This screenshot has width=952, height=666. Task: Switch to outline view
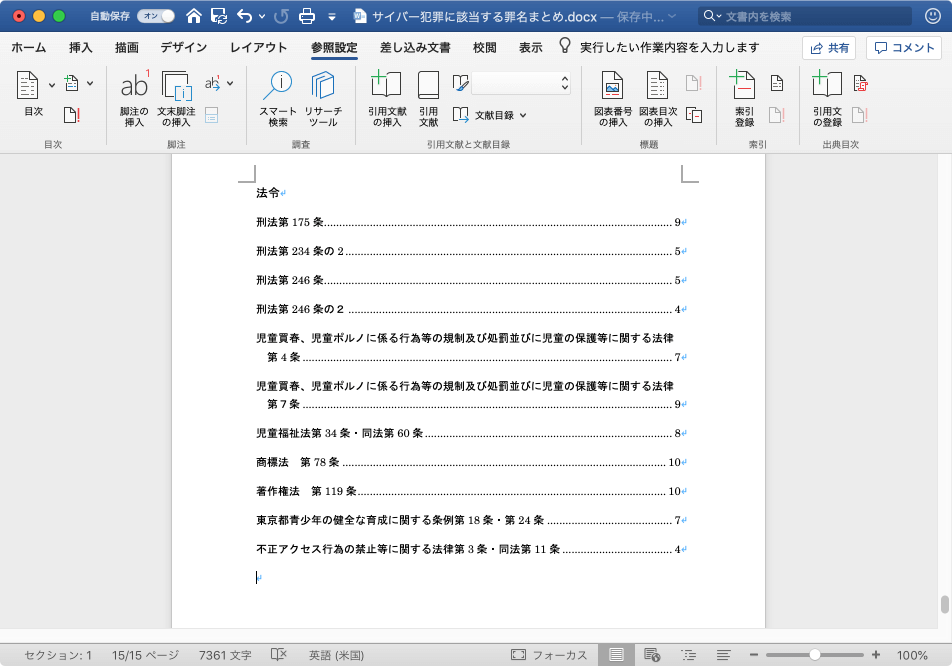pos(688,654)
